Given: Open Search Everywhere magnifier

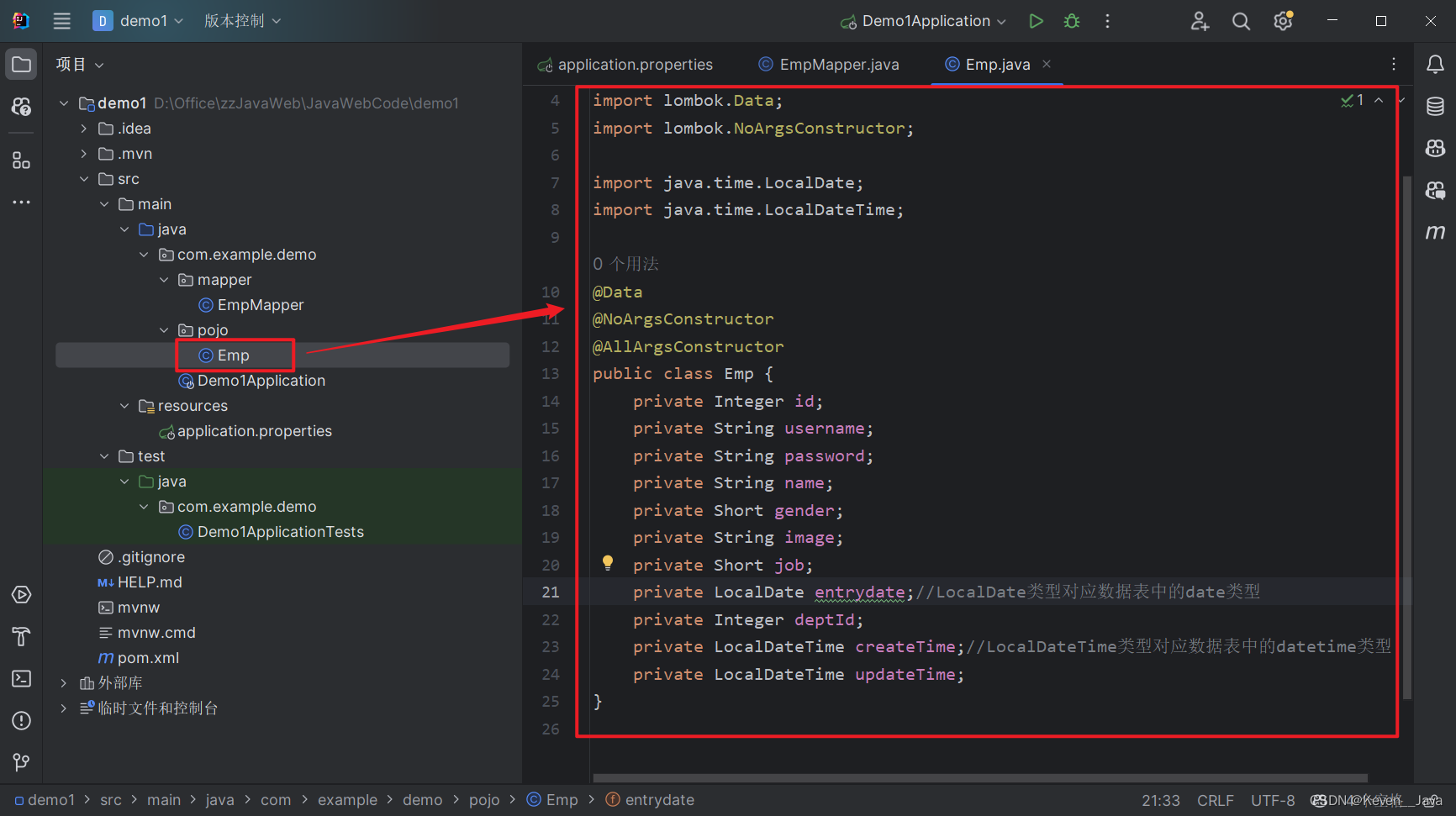Looking at the screenshot, I should [x=1241, y=21].
